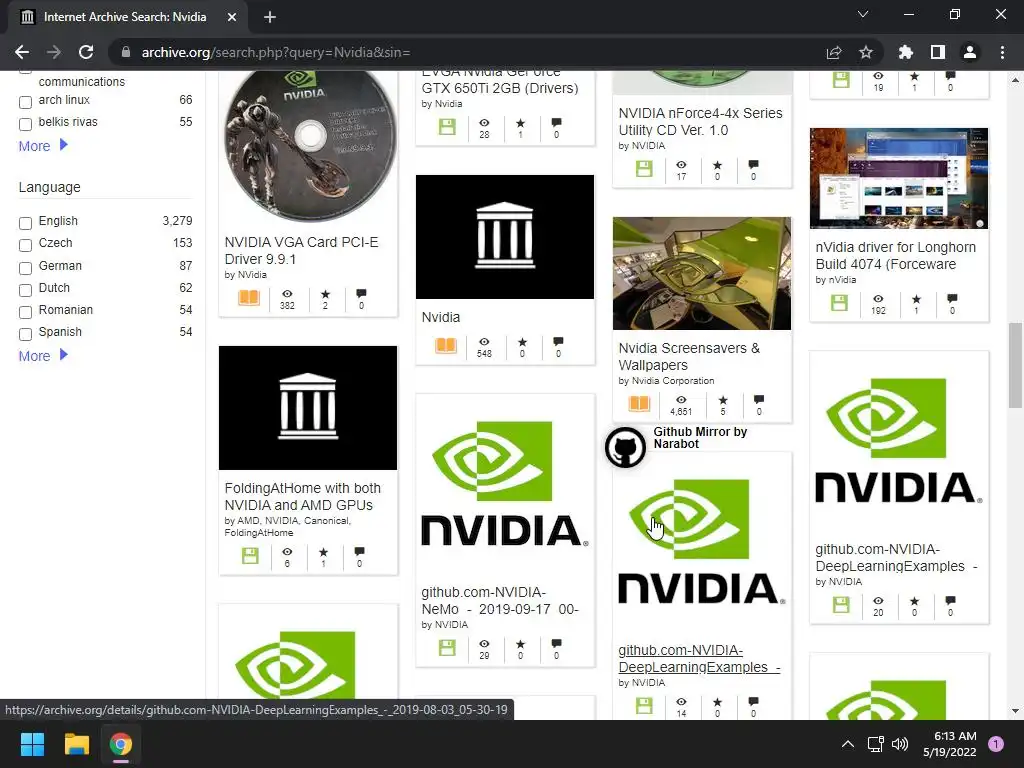Image resolution: width=1024 pixels, height=768 pixels.
Task: Click the comment icon under nVidia Longhorn driver
Action: click(952, 299)
